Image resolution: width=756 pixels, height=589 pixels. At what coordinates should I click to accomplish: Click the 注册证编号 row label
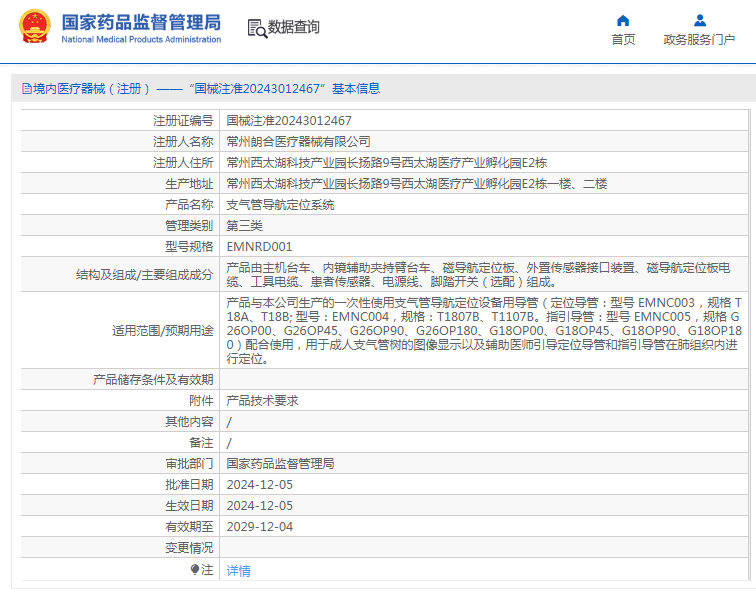[183, 120]
